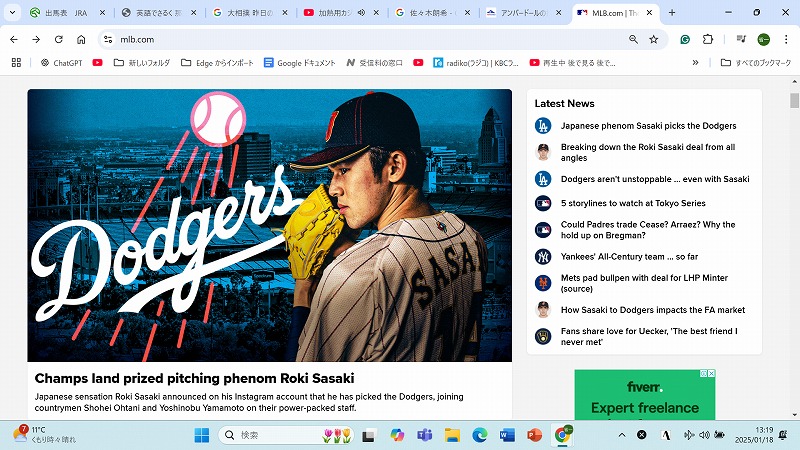
Task: Open 'Could Padres trade Cease?' article
Action: click(x=648, y=230)
